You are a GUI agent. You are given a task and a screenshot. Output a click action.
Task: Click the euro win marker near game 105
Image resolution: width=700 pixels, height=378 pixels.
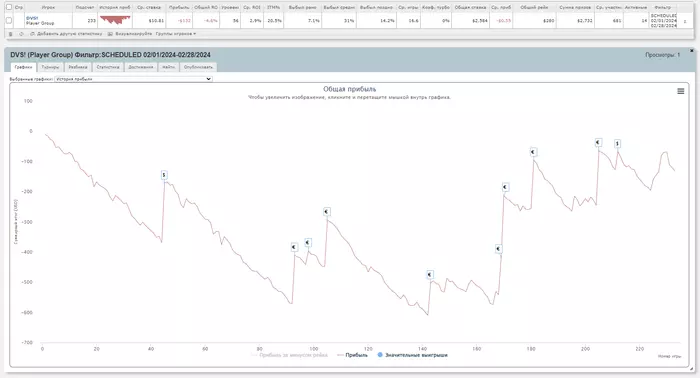click(x=327, y=212)
